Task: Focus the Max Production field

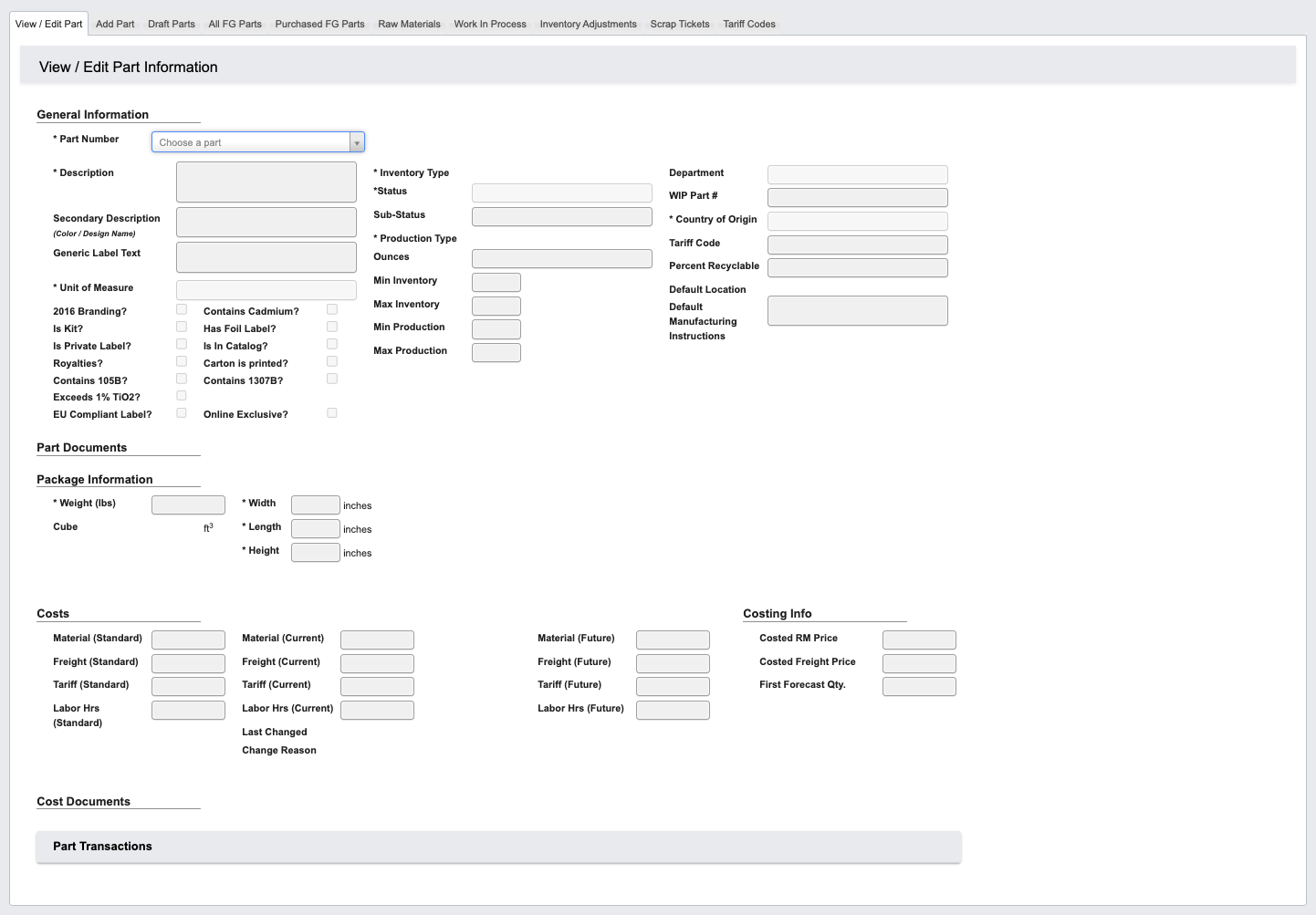Action: [x=496, y=352]
